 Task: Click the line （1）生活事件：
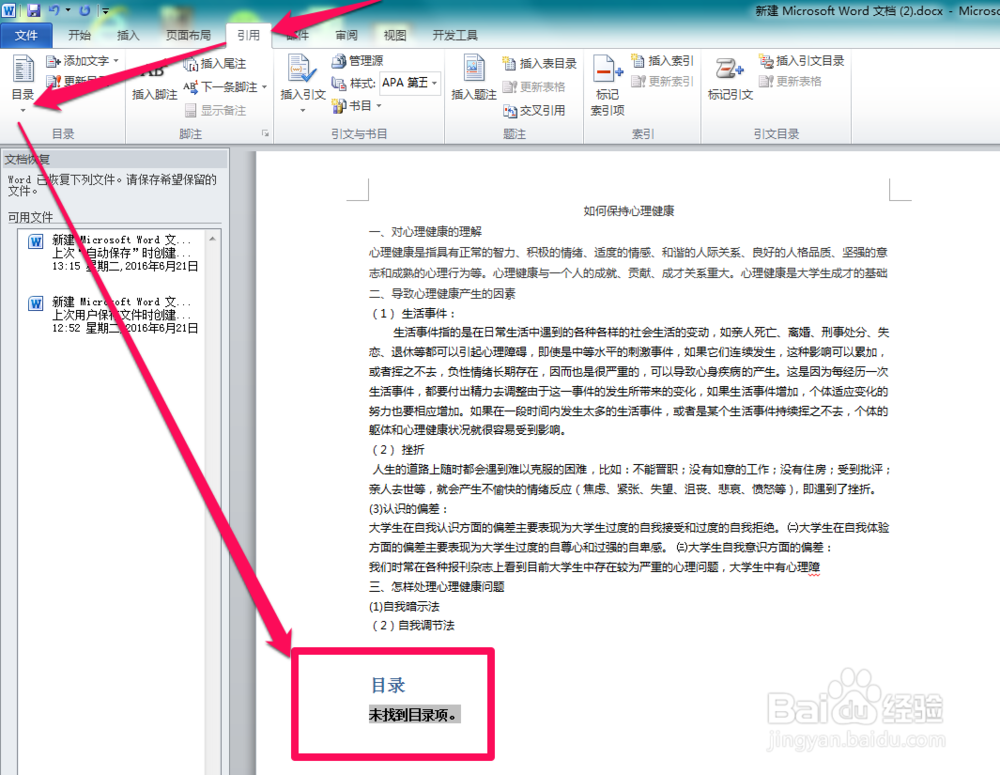[x=413, y=313]
